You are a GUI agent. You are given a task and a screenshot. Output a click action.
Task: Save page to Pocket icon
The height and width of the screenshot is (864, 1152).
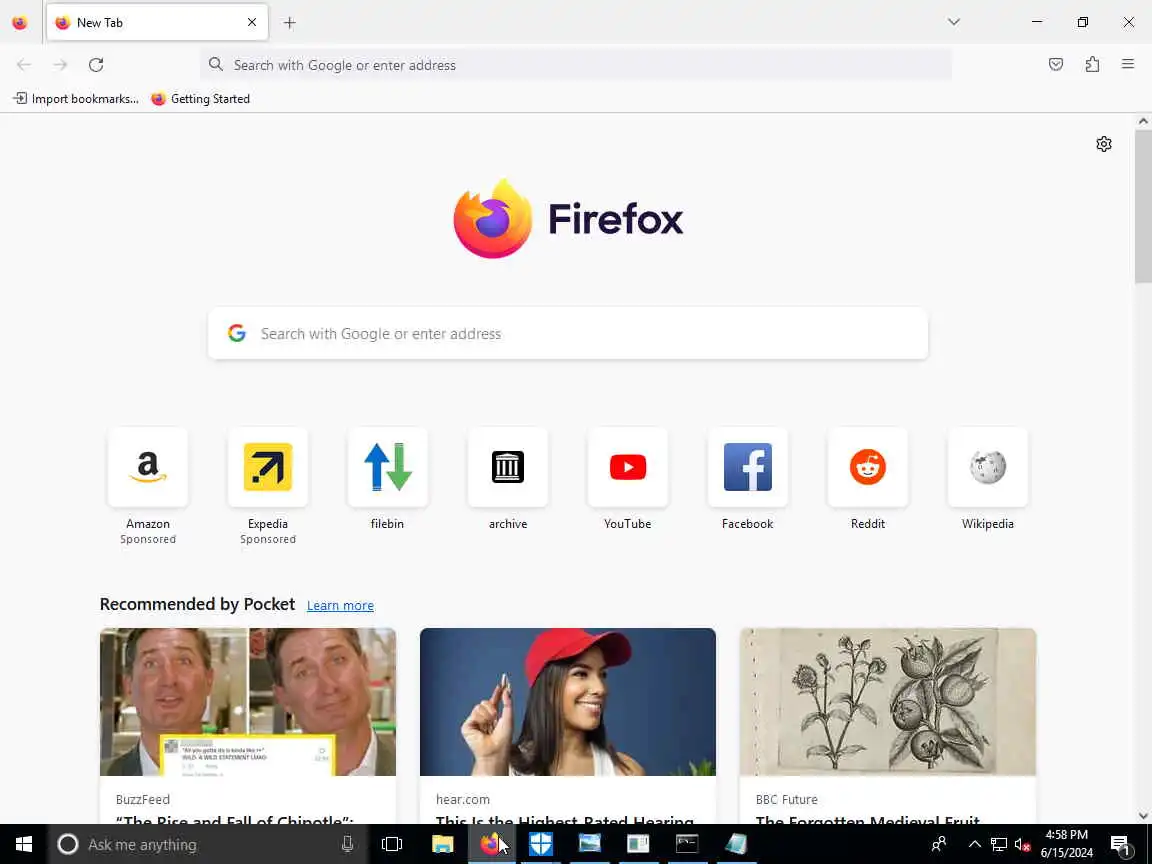[1056, 65]
